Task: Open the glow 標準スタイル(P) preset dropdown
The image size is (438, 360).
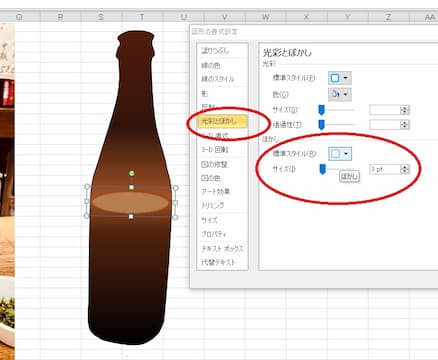Action: pyautogui.click(x=340, y=78)
